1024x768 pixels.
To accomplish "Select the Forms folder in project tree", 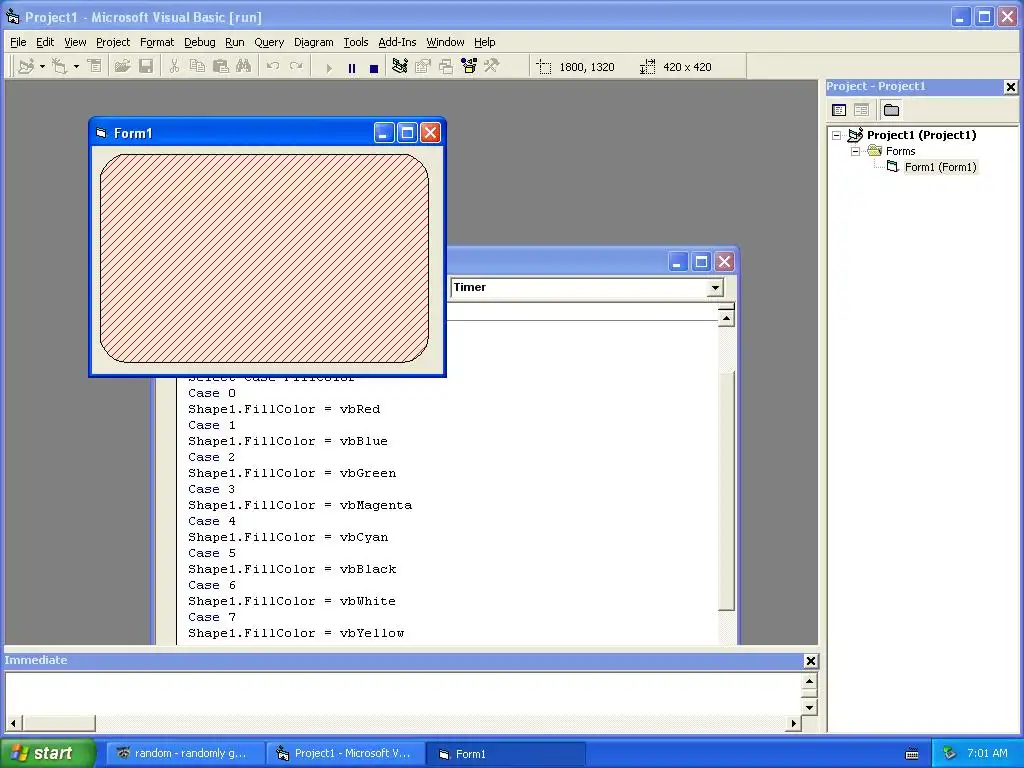I will [x=901, y=151].
